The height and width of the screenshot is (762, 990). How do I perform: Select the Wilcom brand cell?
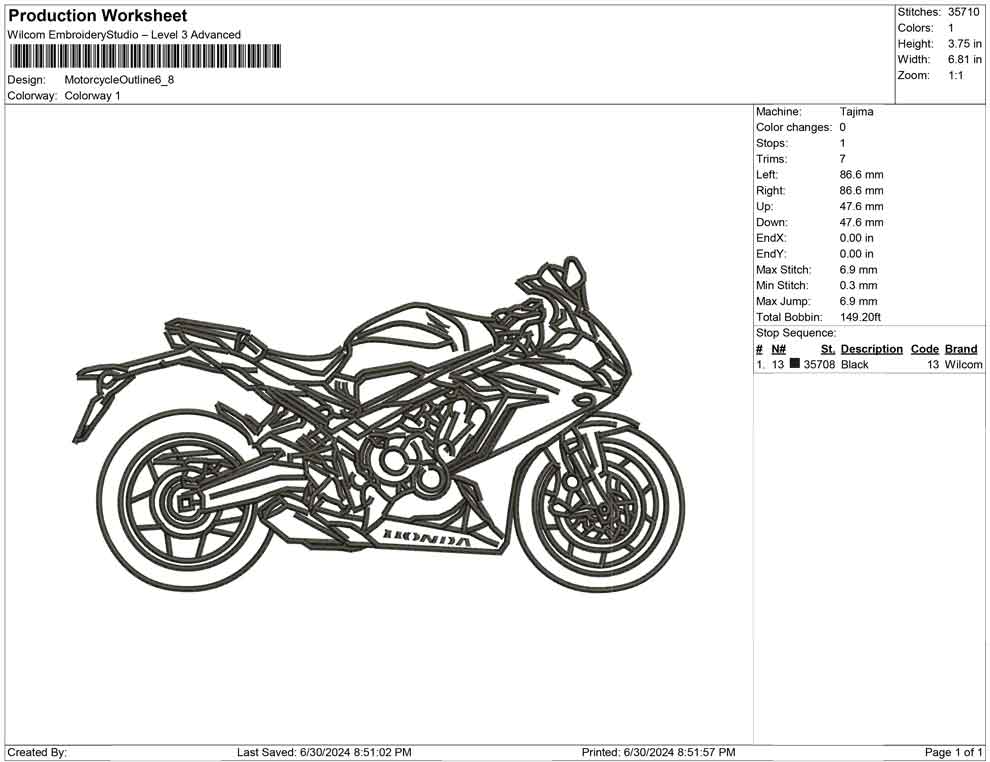point(963,364)
